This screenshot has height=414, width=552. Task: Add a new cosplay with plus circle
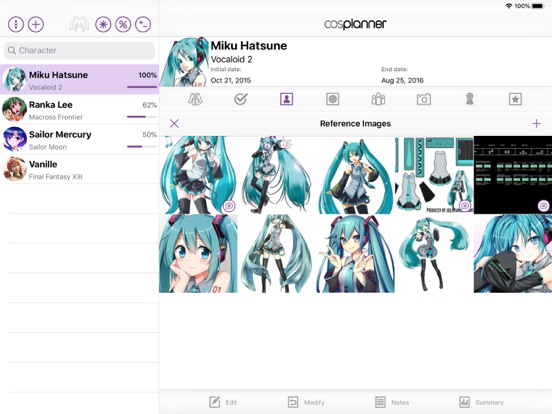[x=36, y=24]
